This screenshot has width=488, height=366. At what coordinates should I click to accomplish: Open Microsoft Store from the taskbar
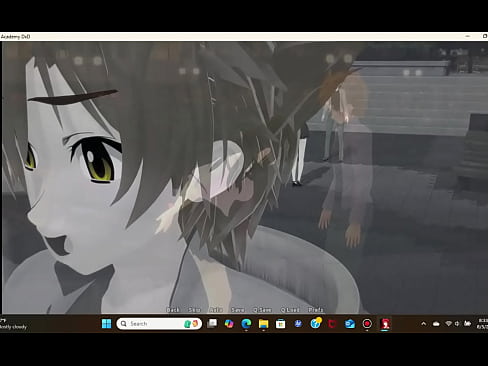(281, 324)
